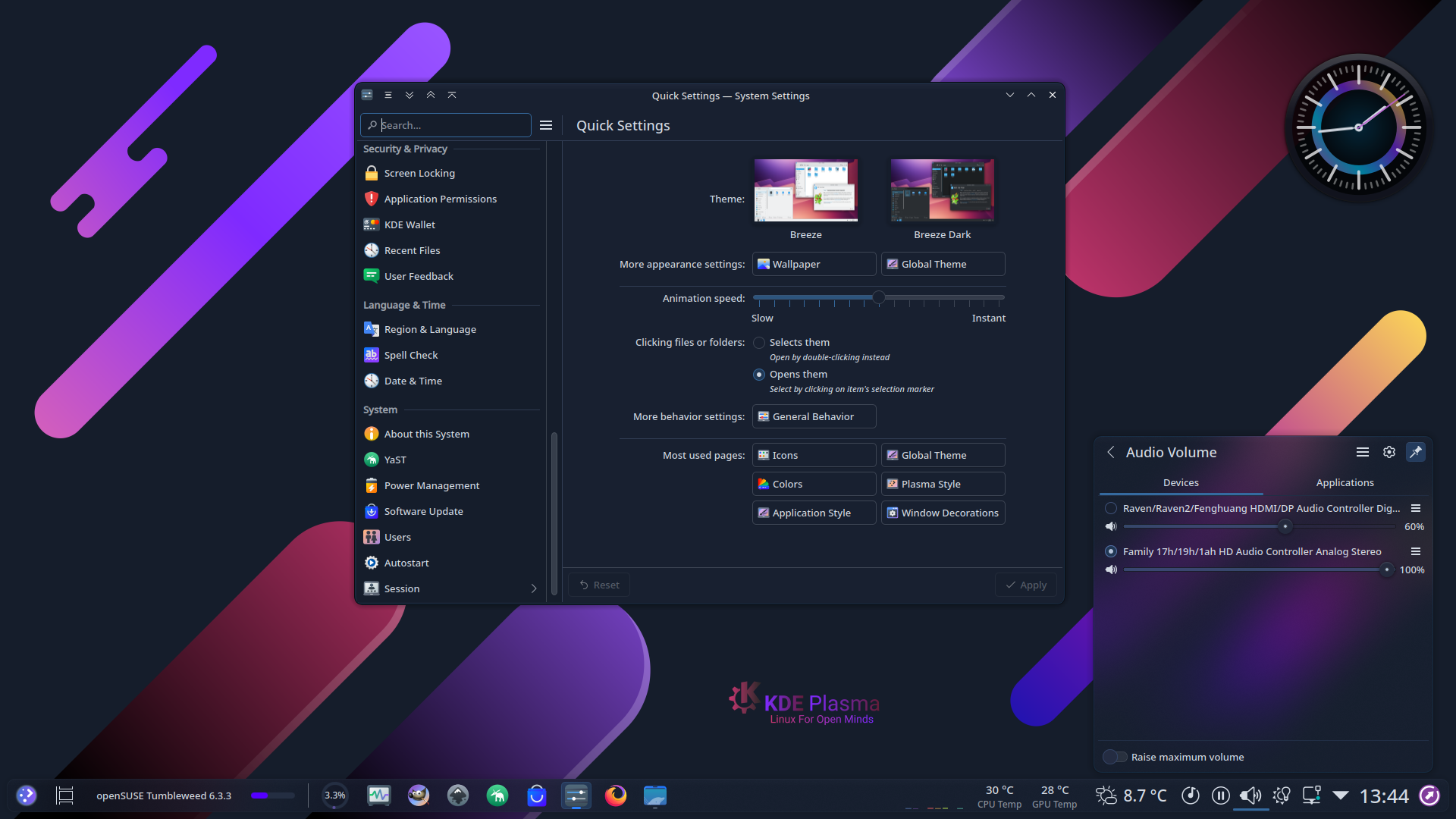Click the double-down chevron in title bar
This screenshot has width=1456, height=819.
(x=409, y=95)
